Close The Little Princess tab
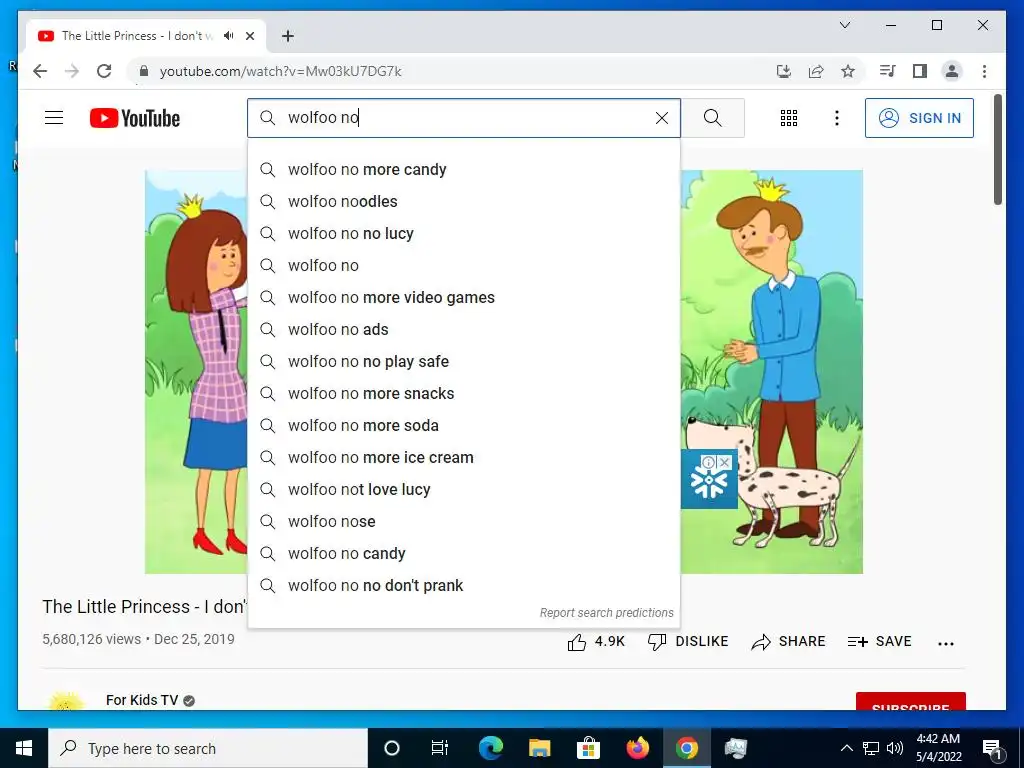This screenshot has width=1024, height=768. [249, 36]
